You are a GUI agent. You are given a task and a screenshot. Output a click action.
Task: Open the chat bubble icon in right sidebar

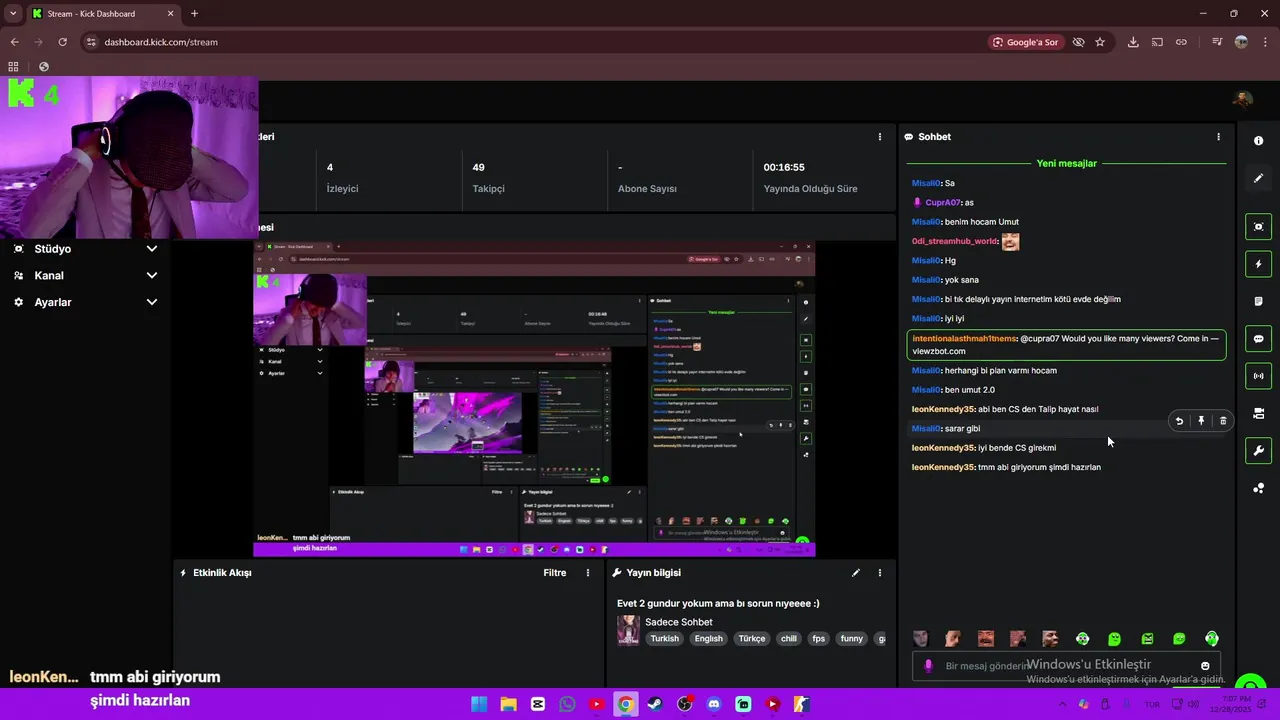coord(1258,339)
